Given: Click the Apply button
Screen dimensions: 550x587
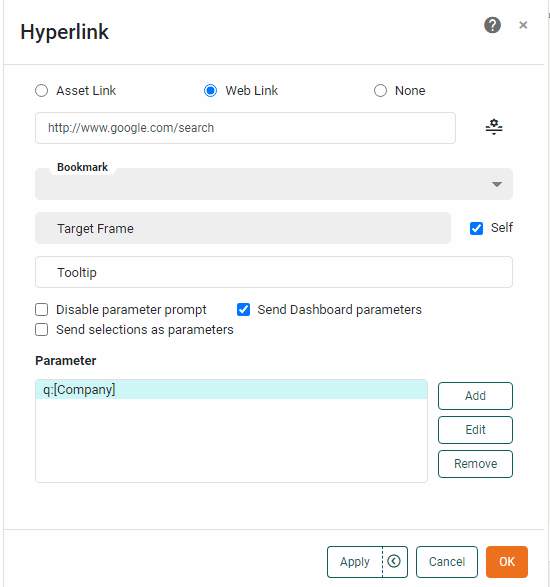Looking at the screenshot, I should (355, 562).
